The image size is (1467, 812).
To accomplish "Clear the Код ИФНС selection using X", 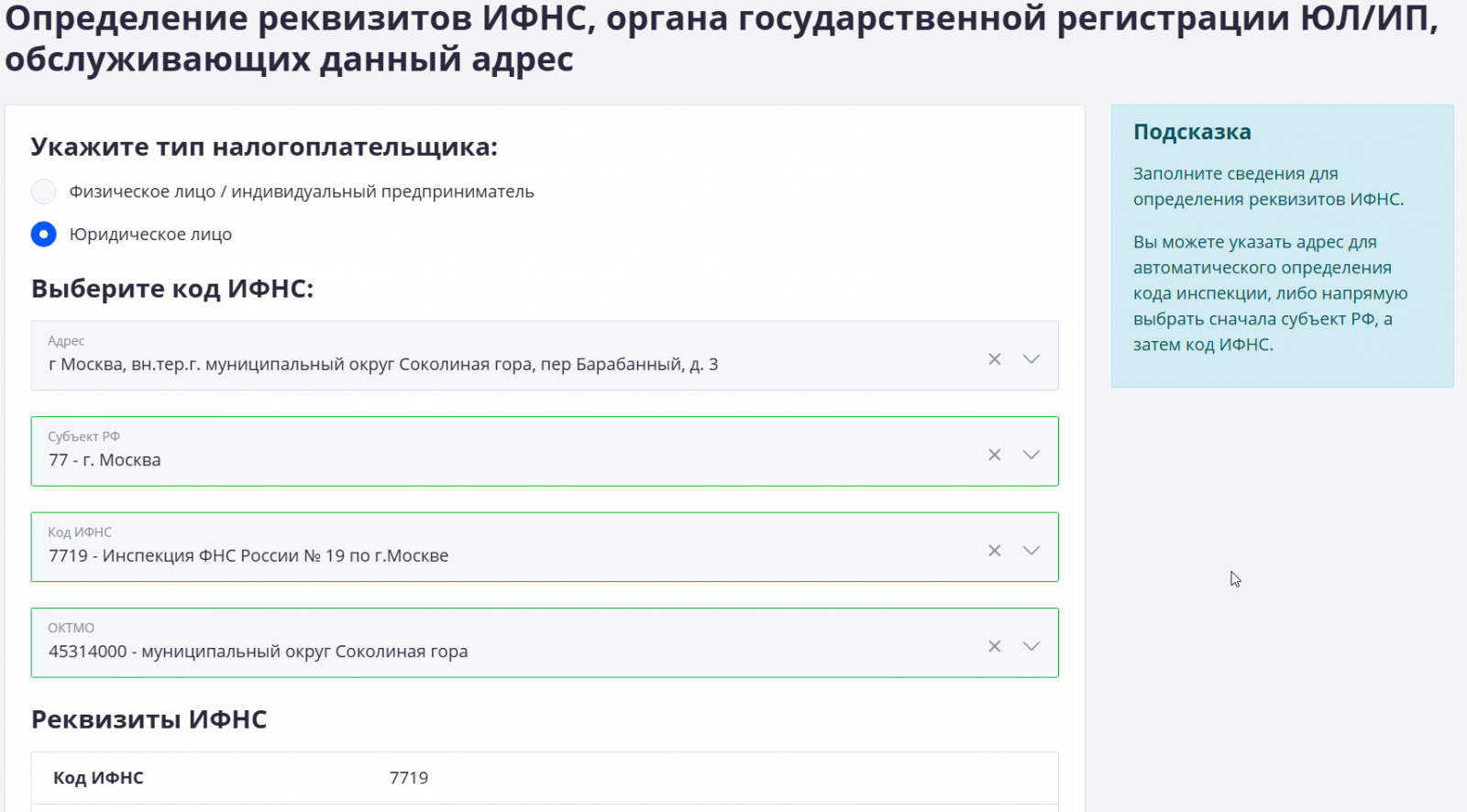I will 994,551.
